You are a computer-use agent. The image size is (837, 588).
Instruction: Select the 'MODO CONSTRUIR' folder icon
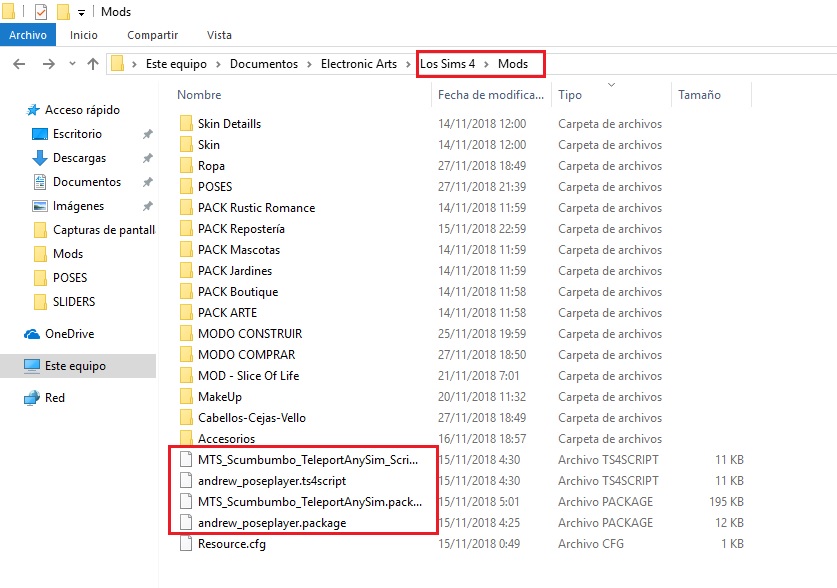pos(186,334)
